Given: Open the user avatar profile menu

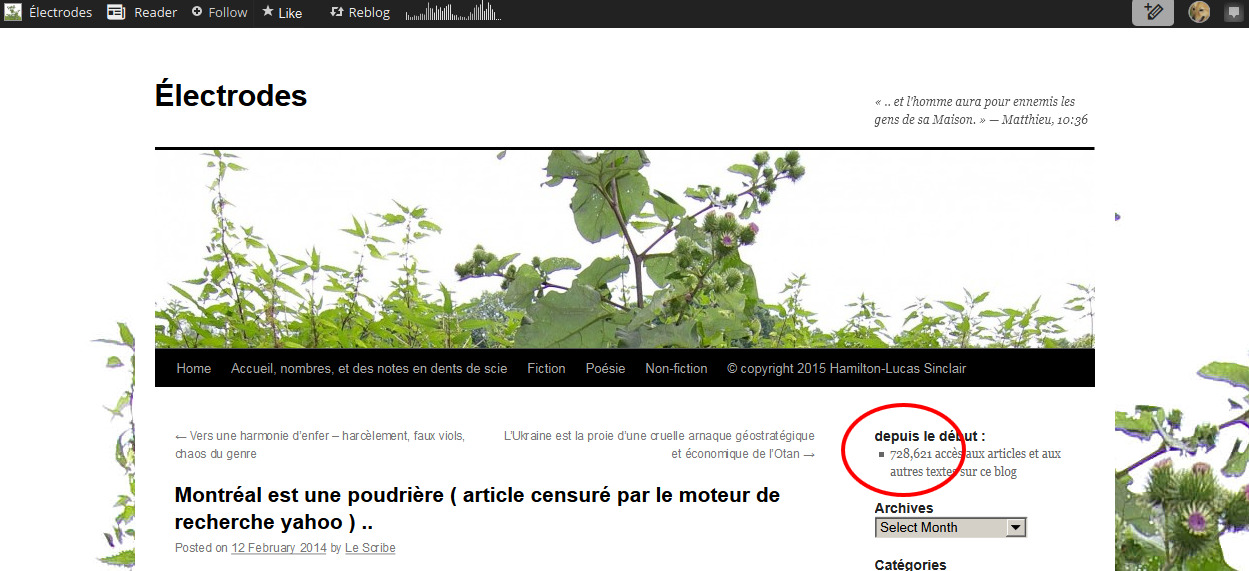Looking at the screenshot, I should click(1198, 12).
